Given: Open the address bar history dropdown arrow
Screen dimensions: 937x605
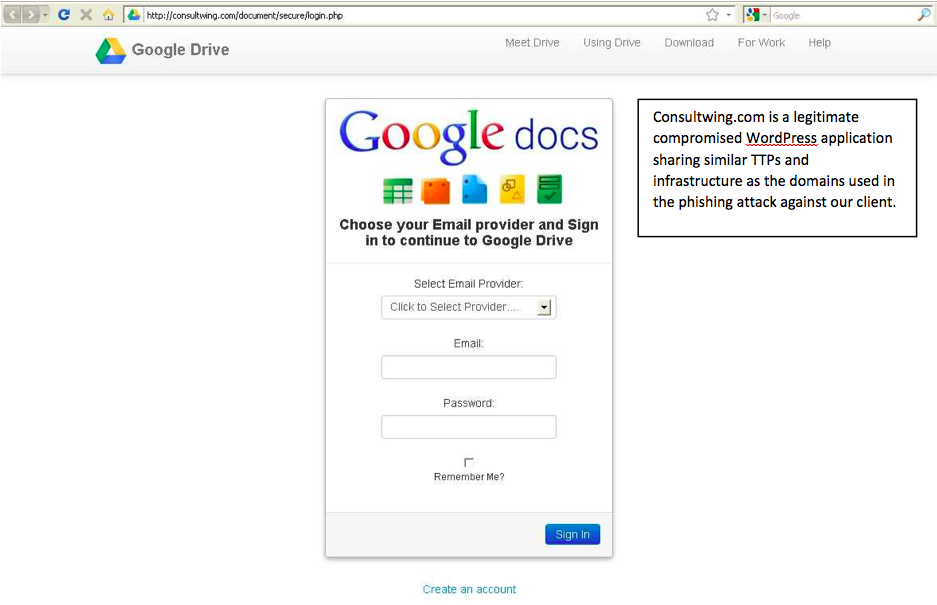Looking at the screenshot, I should 728,15.
